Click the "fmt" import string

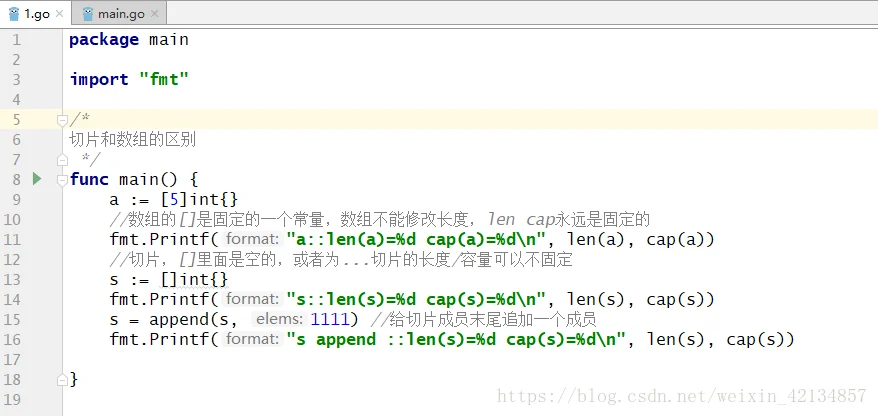tap(164, 80)
